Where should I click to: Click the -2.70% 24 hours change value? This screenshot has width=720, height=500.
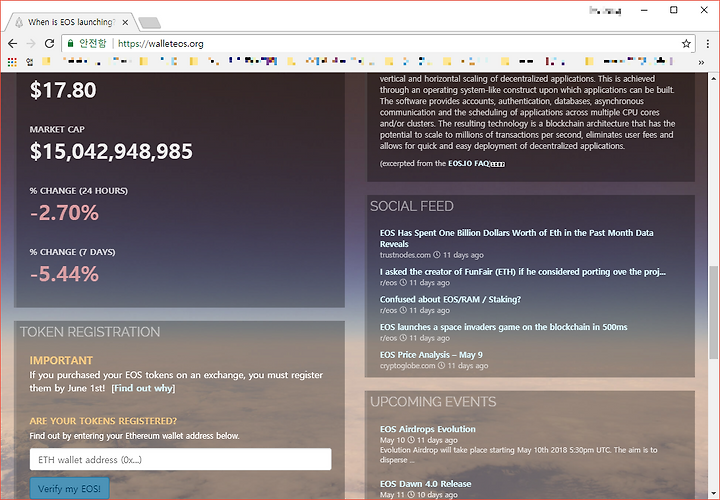[x=64, y=213]
